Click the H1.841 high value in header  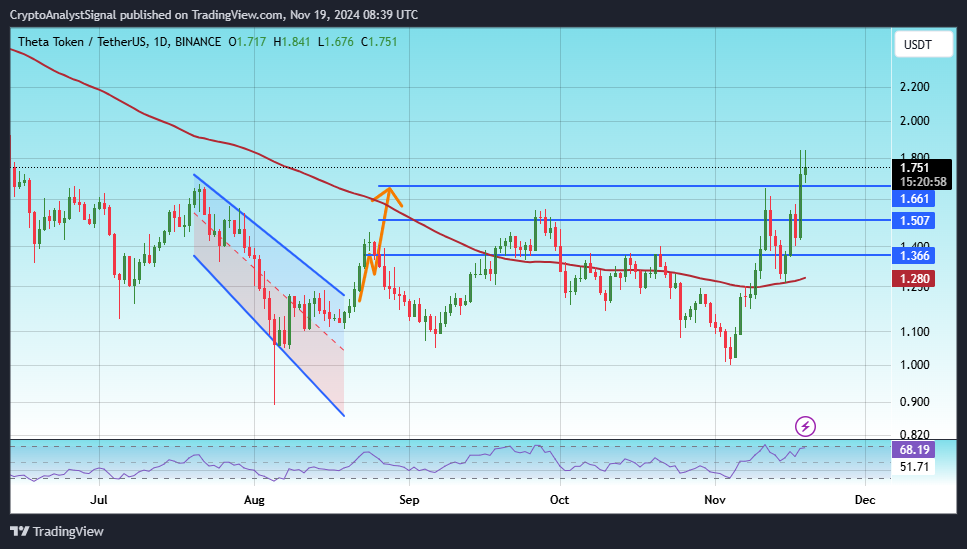[292, 42]
